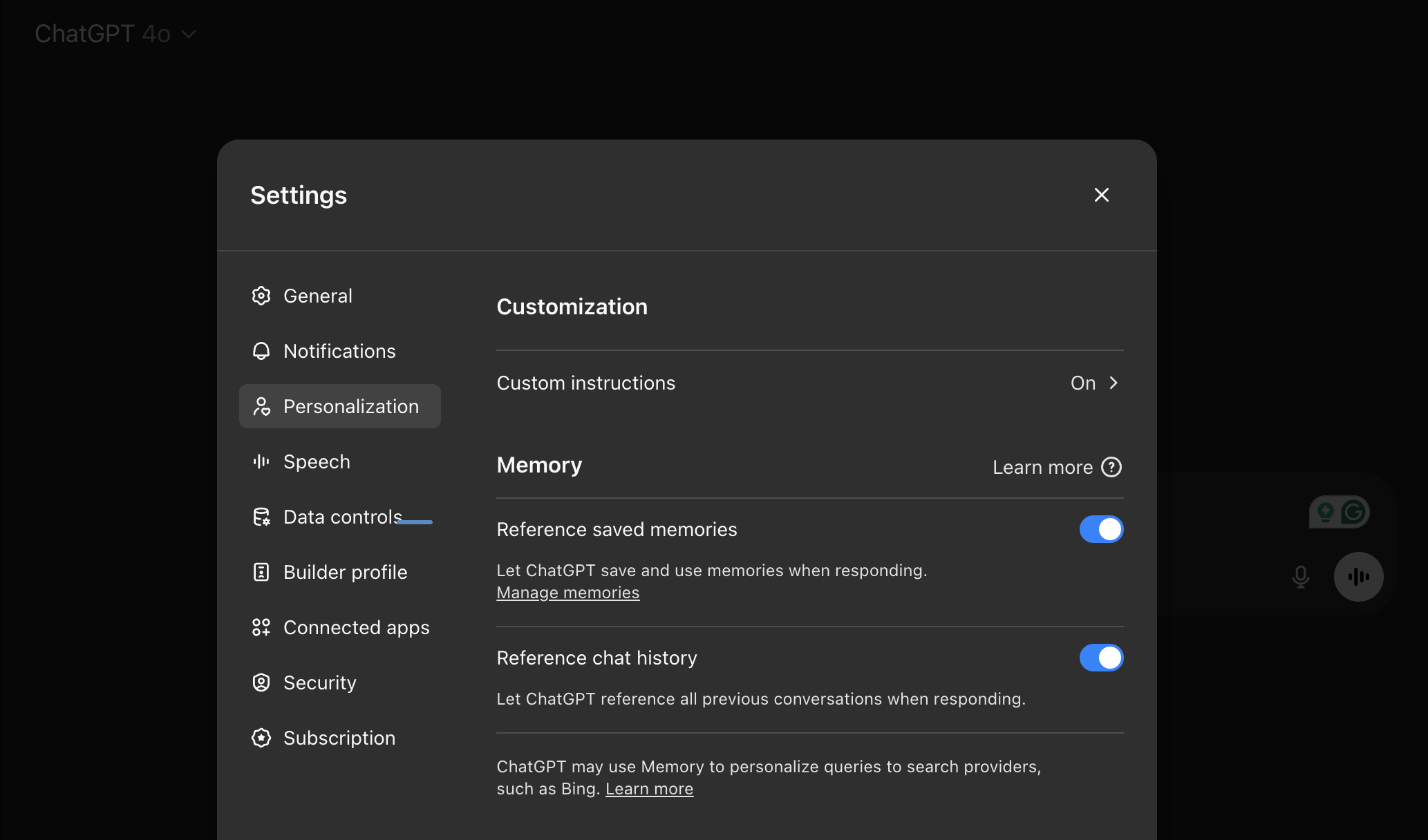
Task: Close the Settings dialog
Action: coord(1102,195)
